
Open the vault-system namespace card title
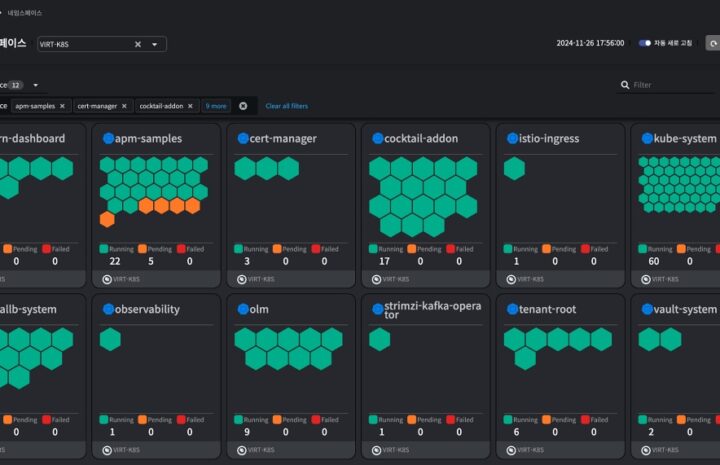(x=685, y=309)
